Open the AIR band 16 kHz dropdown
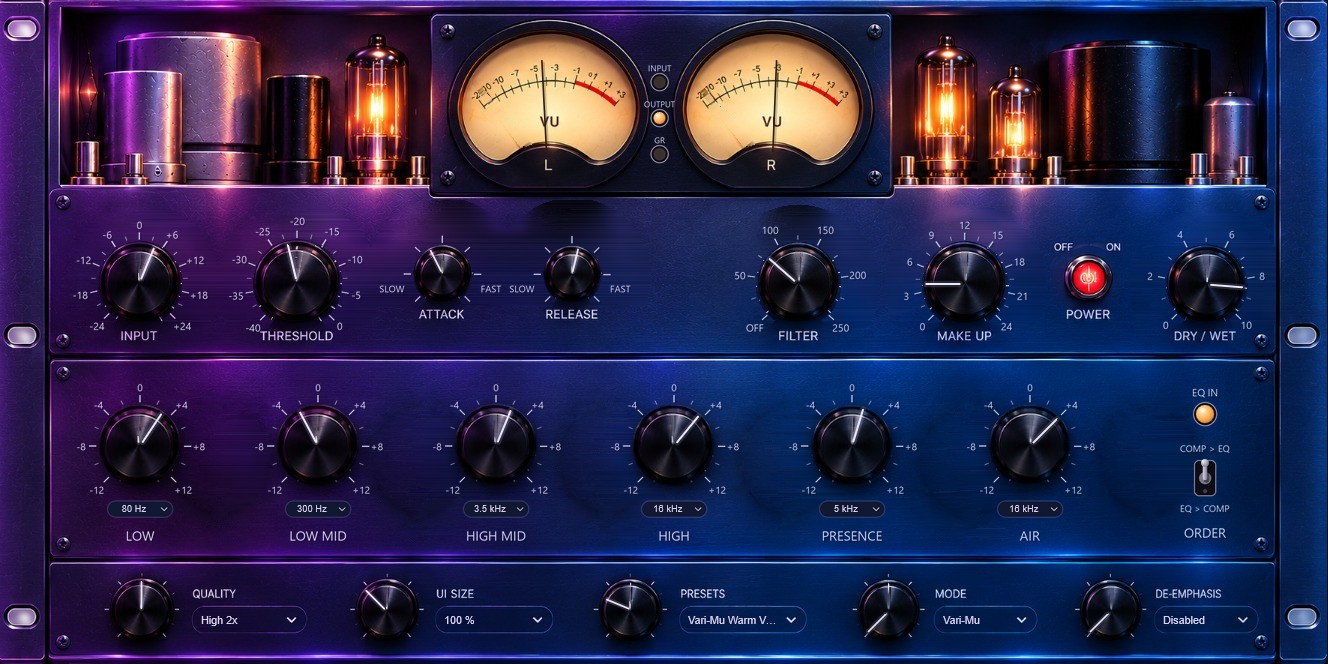Screen dimensions: 1328x664 click(x=1030, y=509)
